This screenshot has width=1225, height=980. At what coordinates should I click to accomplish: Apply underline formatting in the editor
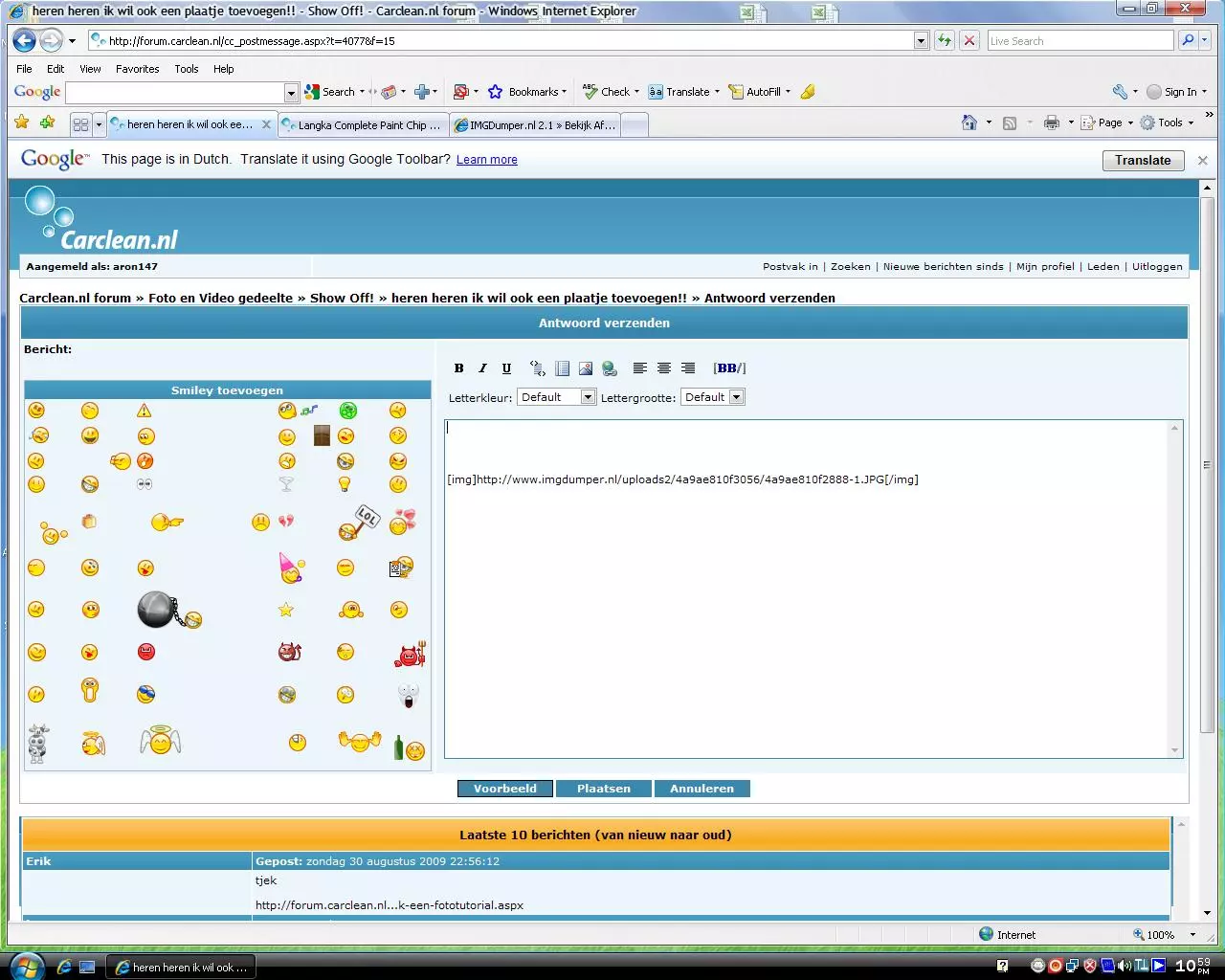click(x=507, y=368)
